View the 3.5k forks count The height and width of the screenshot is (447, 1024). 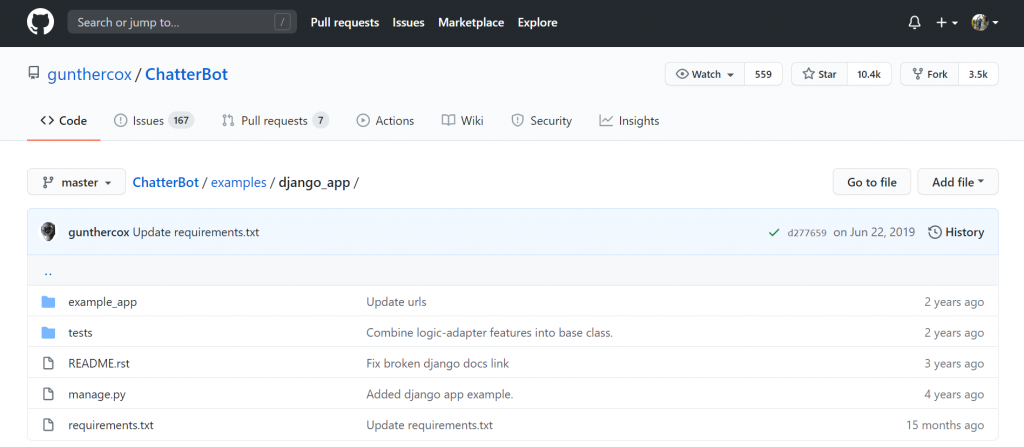click(978, 74)
